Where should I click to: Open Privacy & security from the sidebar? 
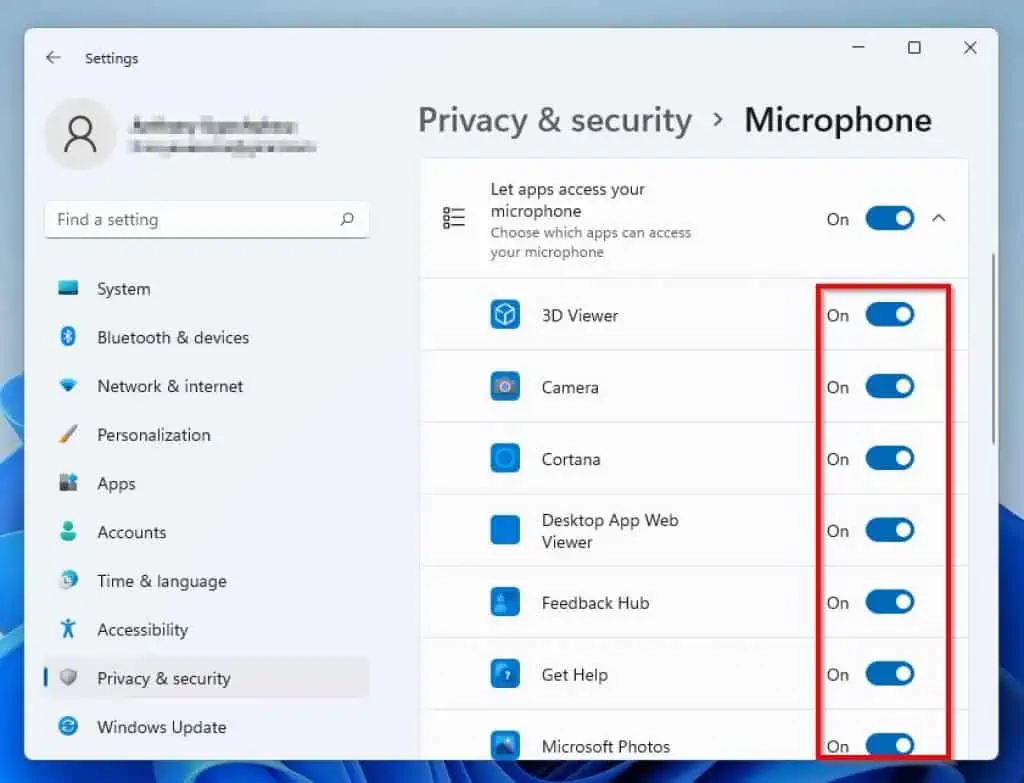[x=66, y=678]
